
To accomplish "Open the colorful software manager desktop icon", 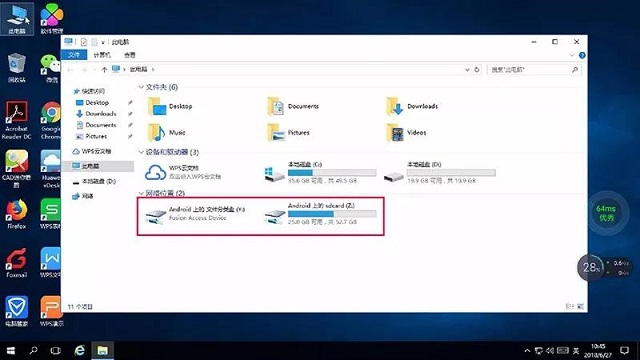I will pos(51,18).
